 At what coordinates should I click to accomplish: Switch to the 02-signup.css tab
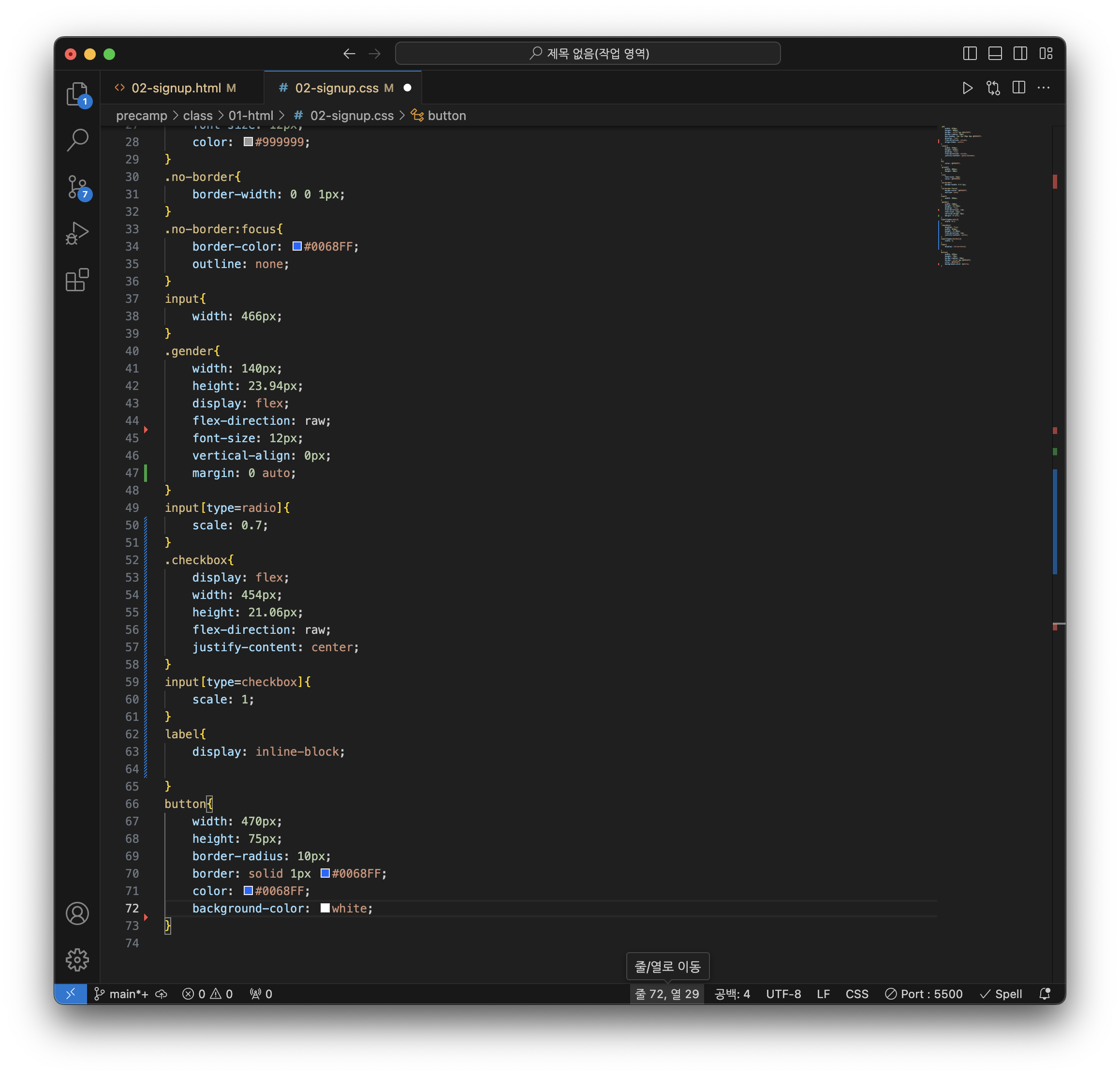(x=343, y=88)
